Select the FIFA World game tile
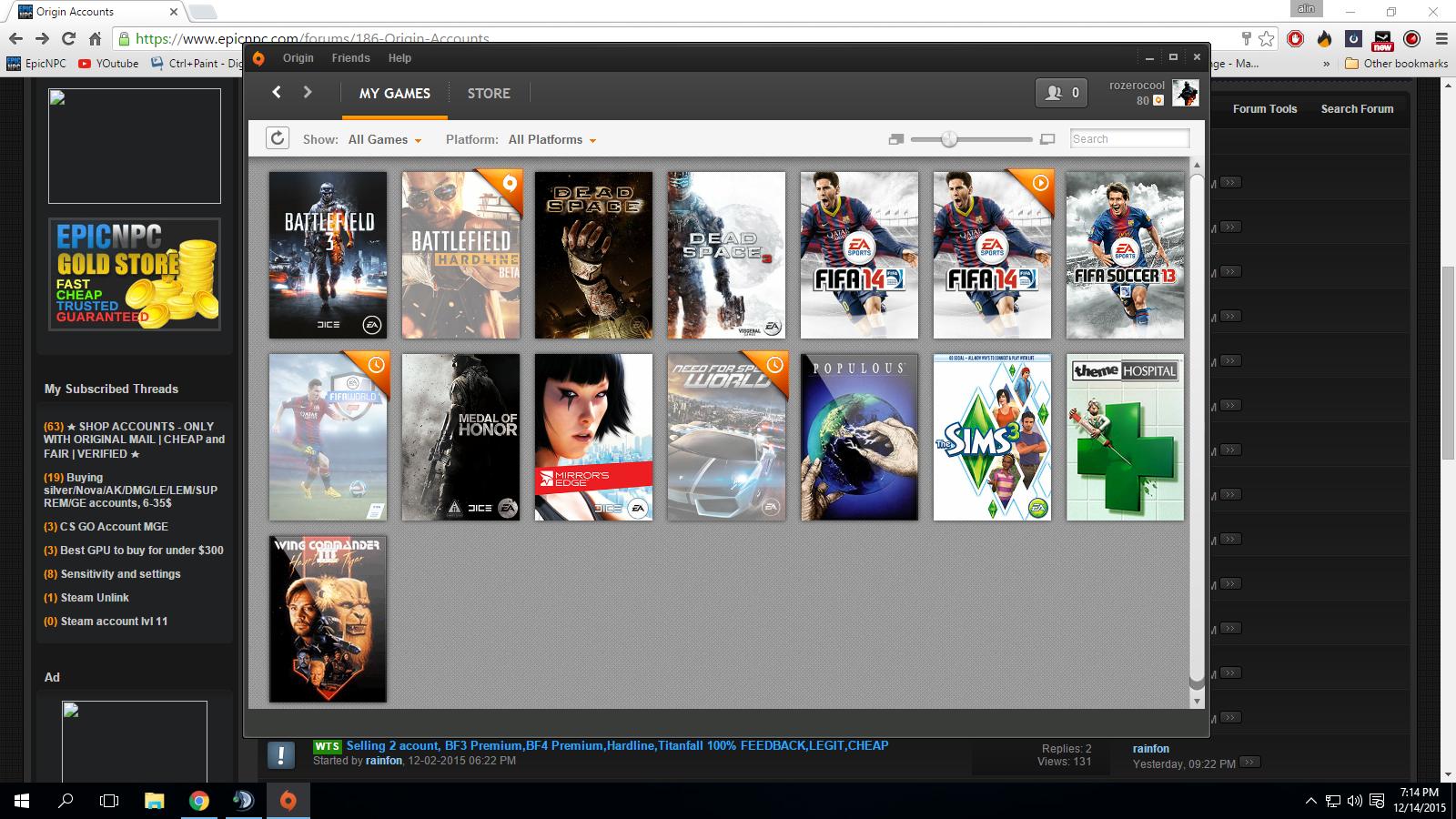This screenshot has width=1456, height=819. tap(328, 437)
